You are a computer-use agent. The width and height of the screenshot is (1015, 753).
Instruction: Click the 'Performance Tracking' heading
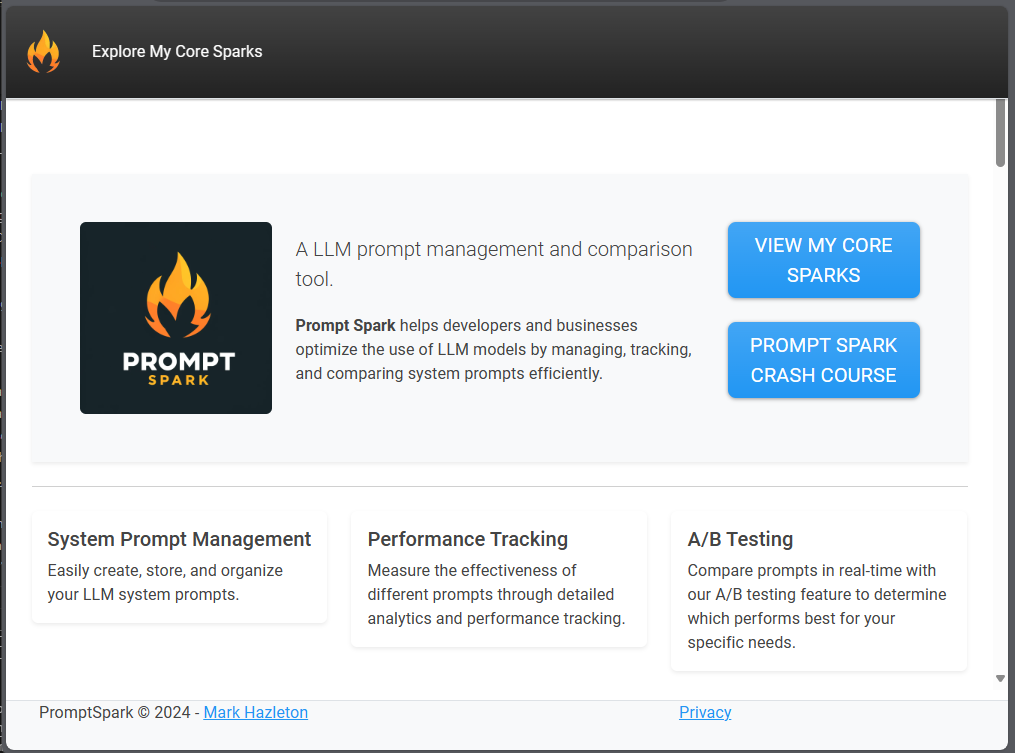467,539
